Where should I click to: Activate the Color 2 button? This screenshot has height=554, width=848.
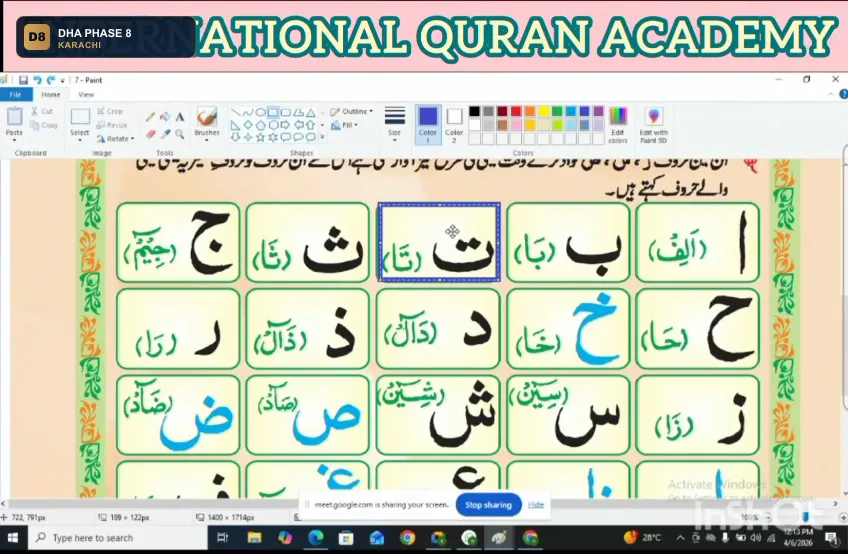click(454, 125)
